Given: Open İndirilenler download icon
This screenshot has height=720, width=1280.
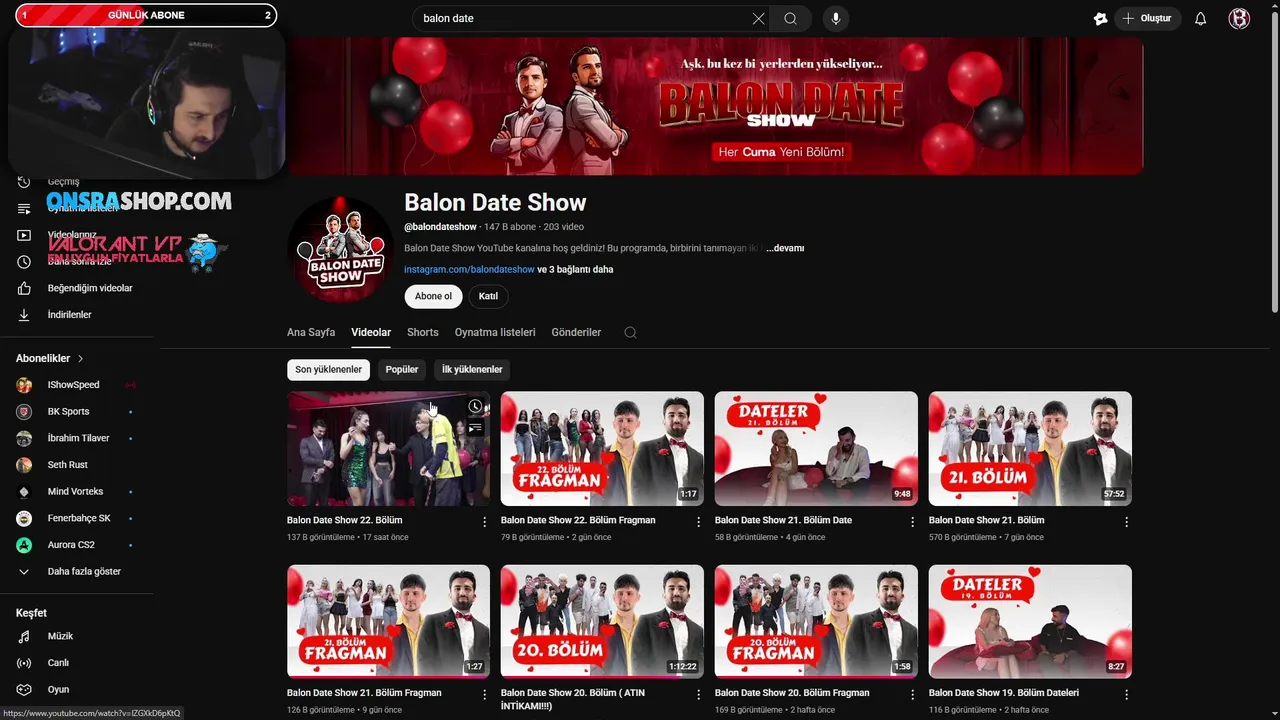Looking at the screenshot, I should click(24, 314).
